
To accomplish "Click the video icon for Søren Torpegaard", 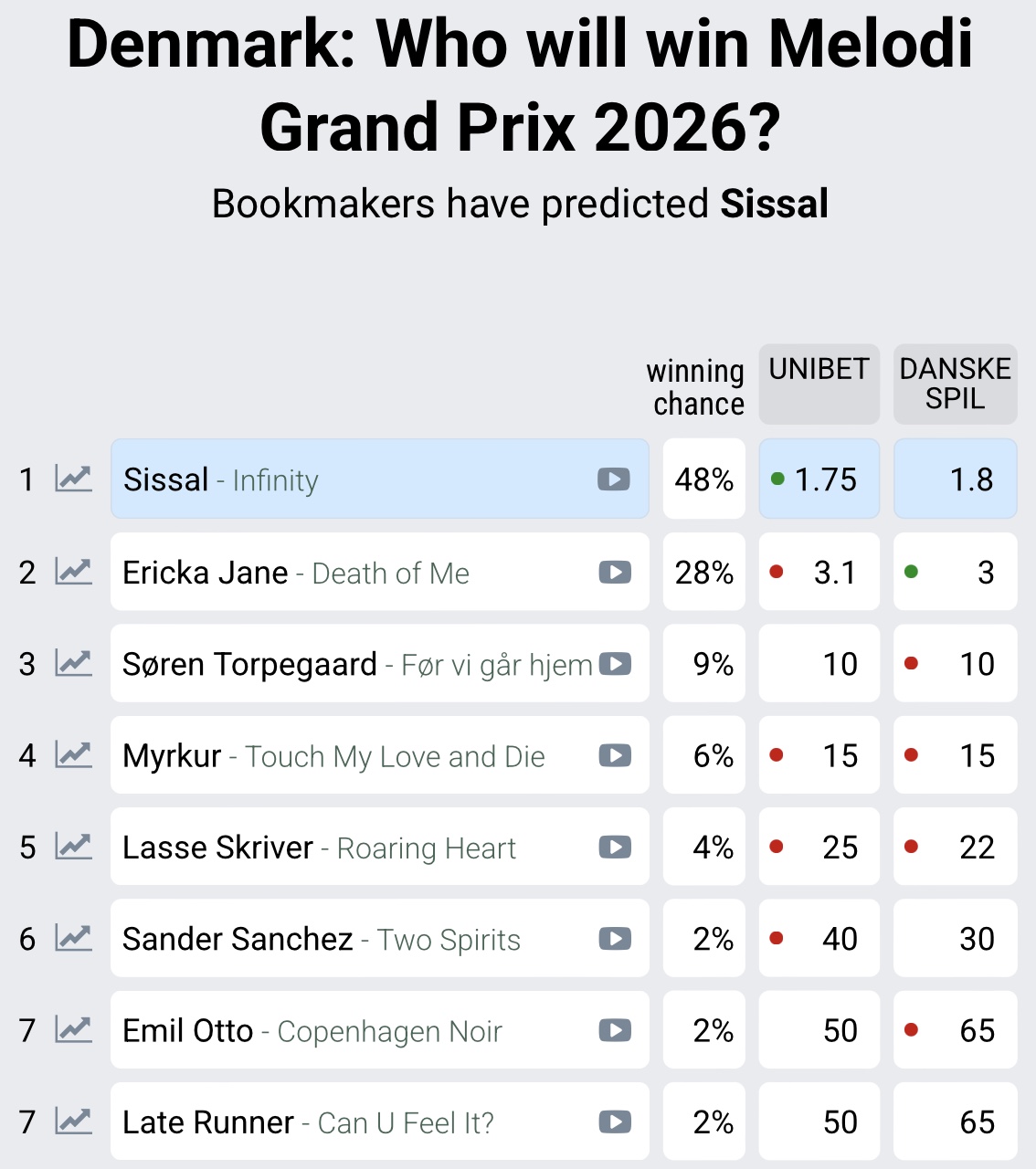I will (615, 664).
